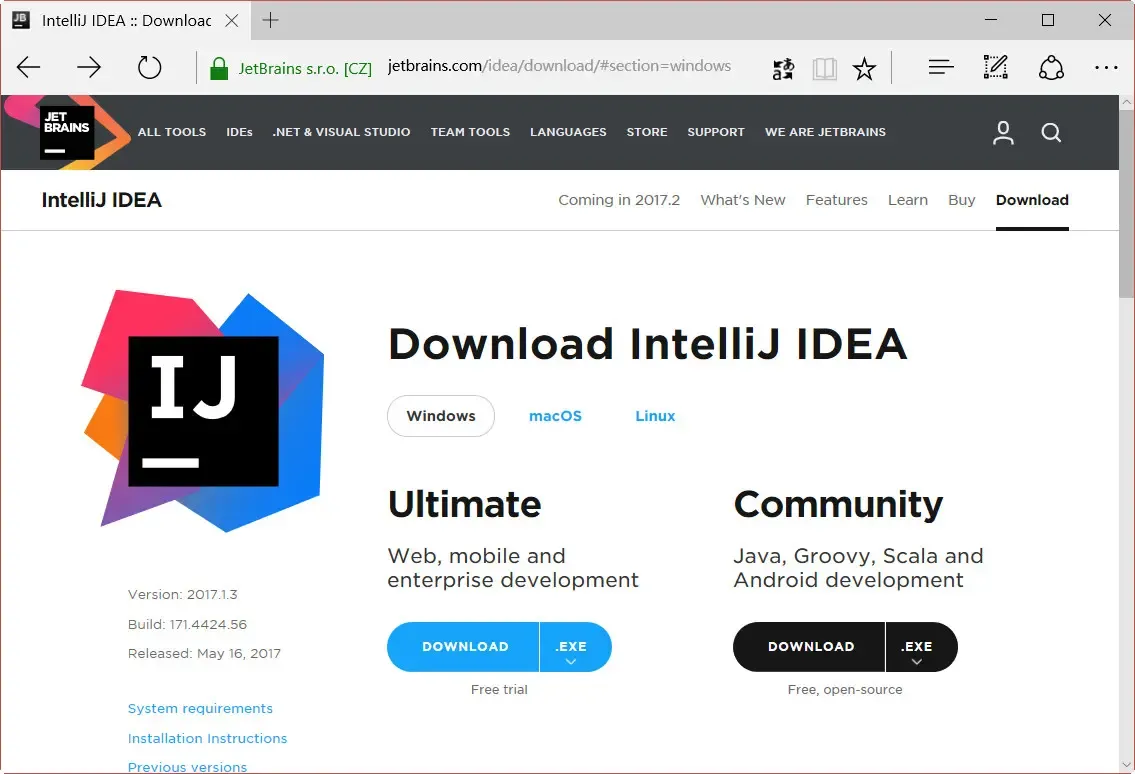Click the JetBrains logo

tap(67, 132)
